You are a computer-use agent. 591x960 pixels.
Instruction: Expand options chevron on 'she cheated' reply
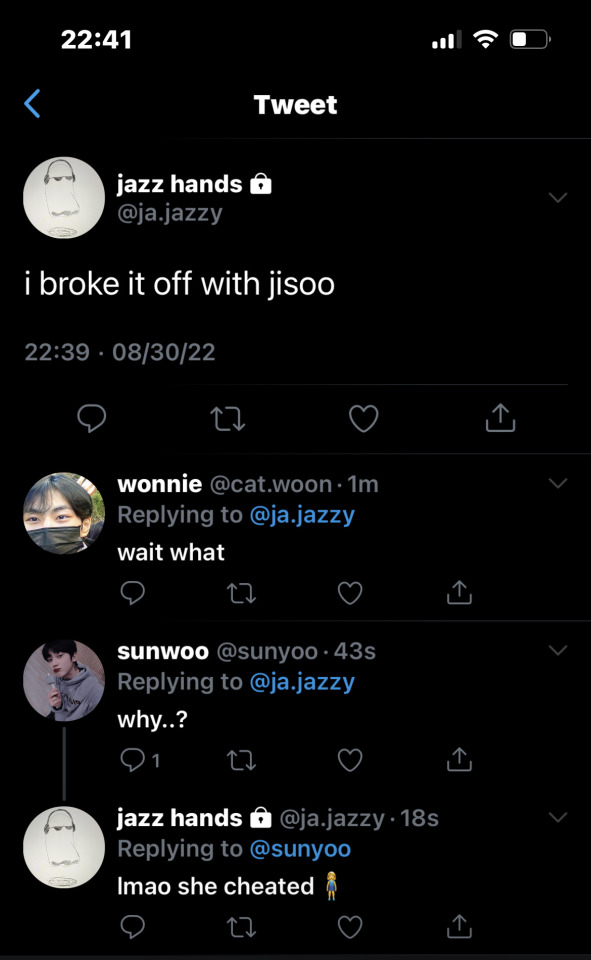(x=558, y=817)
